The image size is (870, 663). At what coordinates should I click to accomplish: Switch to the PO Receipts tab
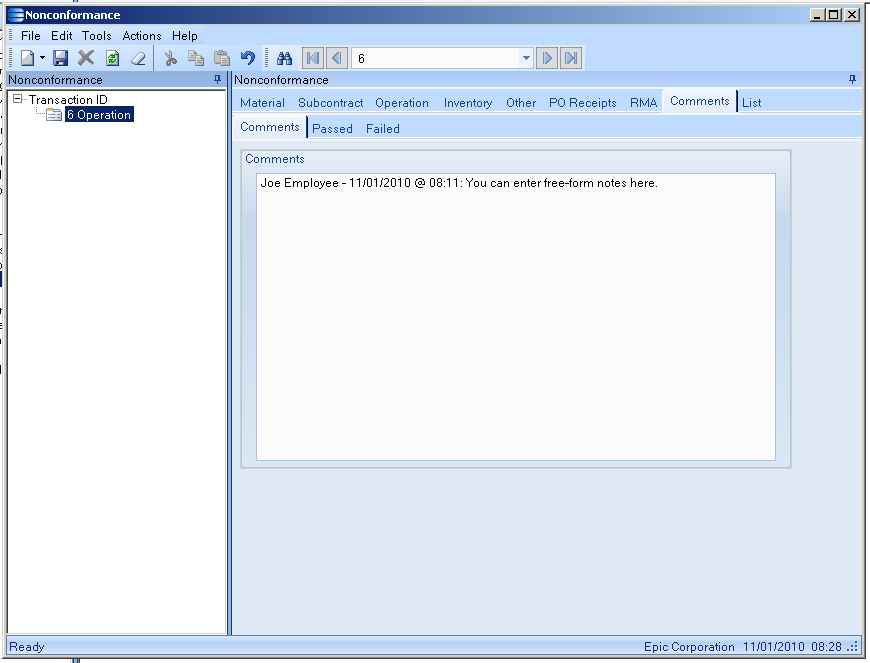[x=583, y=103]
